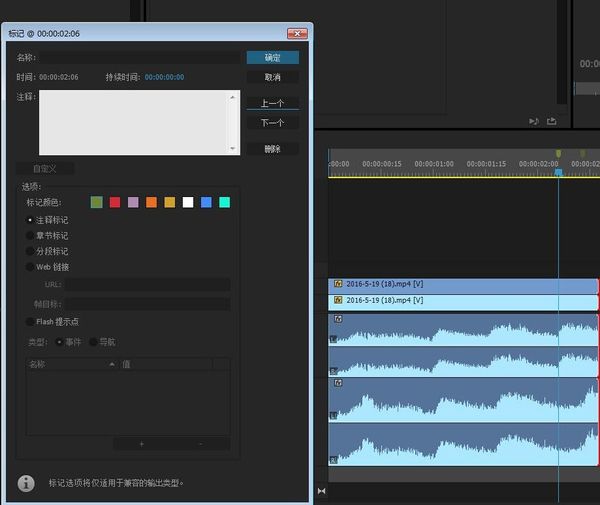
Task: Sort the table by the 名称 column header
Action: (70, 365)
